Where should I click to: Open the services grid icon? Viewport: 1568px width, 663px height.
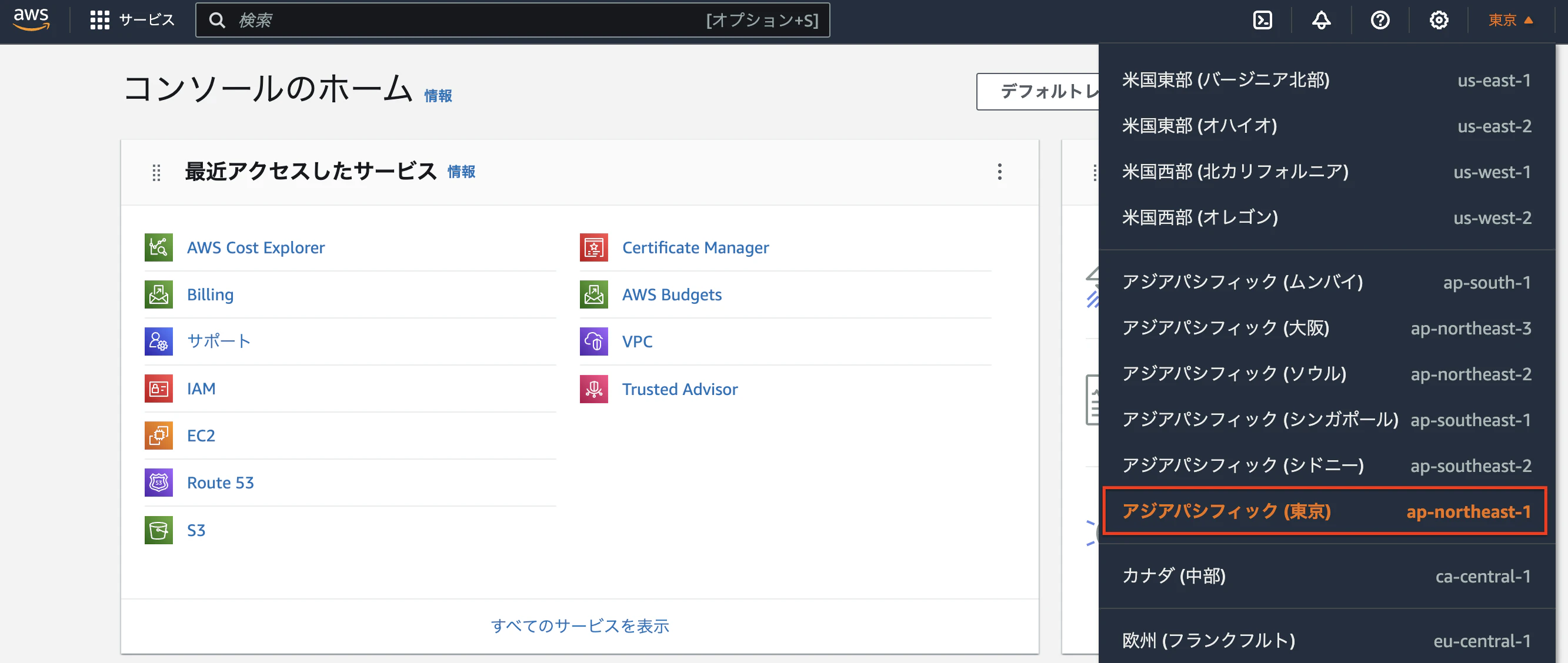100,20
